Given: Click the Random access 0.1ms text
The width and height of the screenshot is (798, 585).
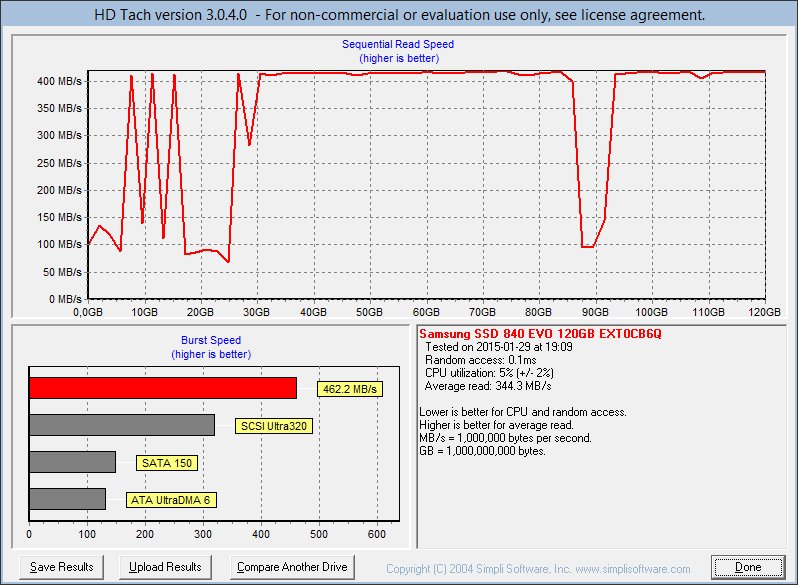Looking at the screenshot, I should coord(480,360).
